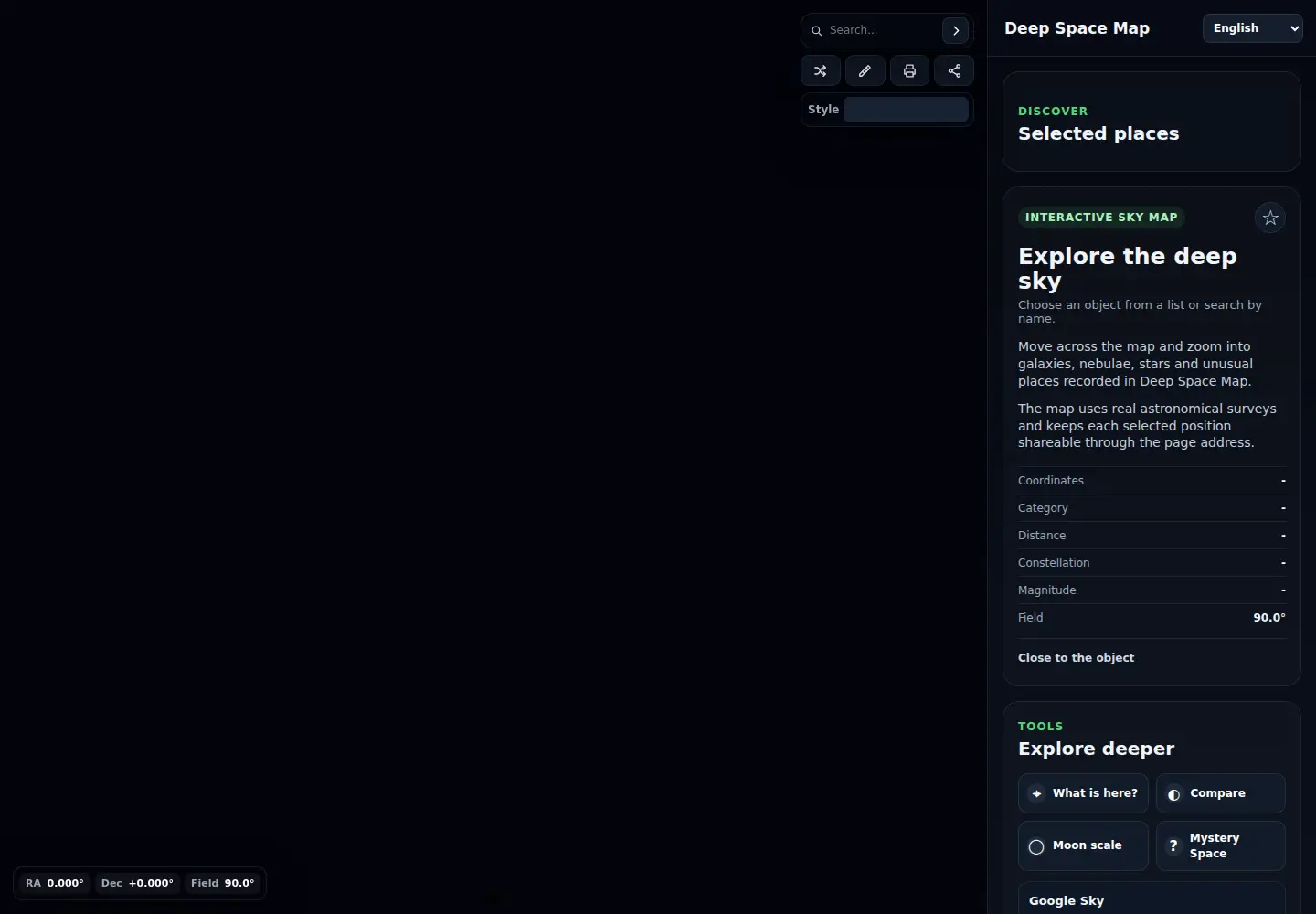Click the What is here? button
Image resolution: width=1316 pixels, height=914 pixels.
coord(1083,793)
